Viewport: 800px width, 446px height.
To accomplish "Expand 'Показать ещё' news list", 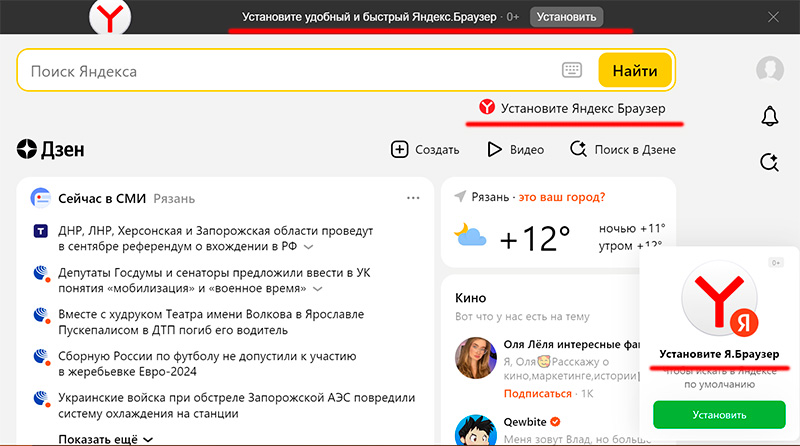I will coord(105,438).
